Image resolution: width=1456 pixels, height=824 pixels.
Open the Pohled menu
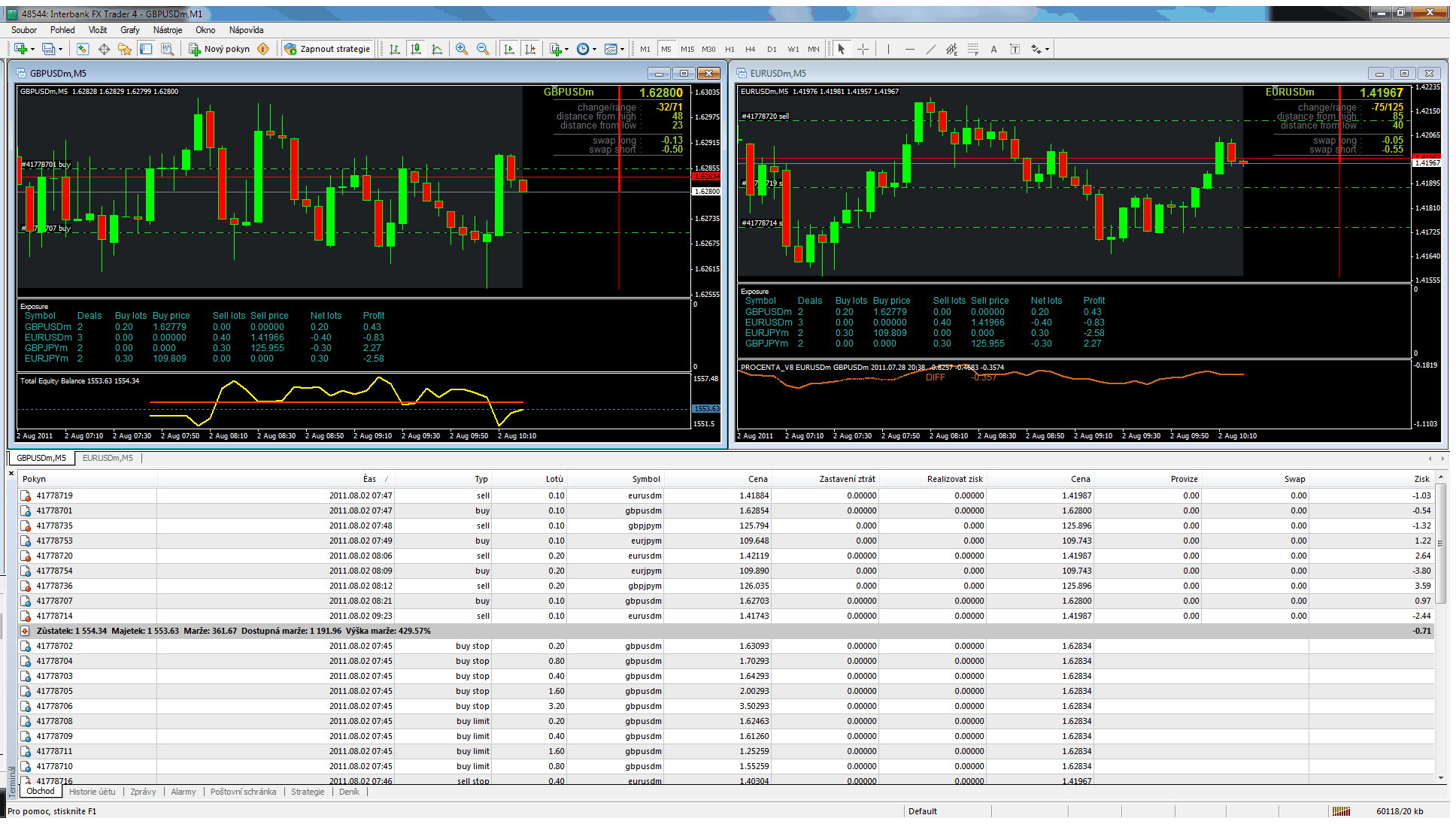[x=62, y=30]
